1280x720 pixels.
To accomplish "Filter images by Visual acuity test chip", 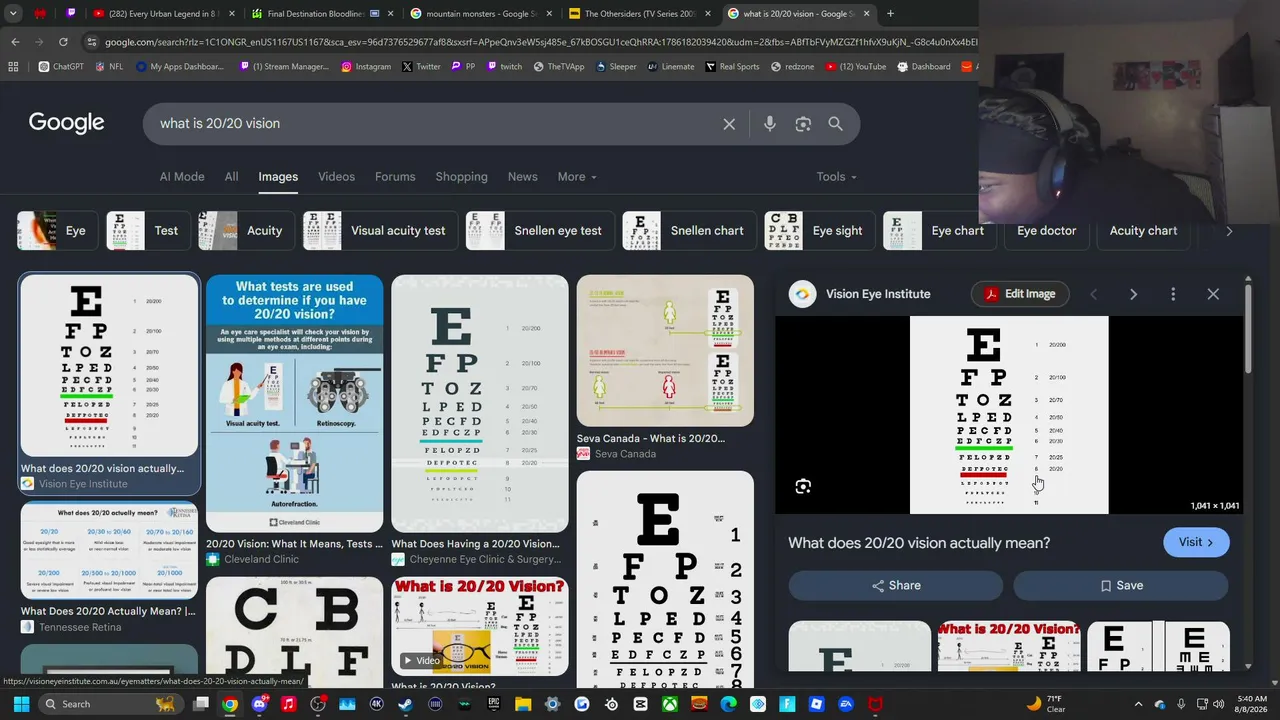I will [380, 231].
